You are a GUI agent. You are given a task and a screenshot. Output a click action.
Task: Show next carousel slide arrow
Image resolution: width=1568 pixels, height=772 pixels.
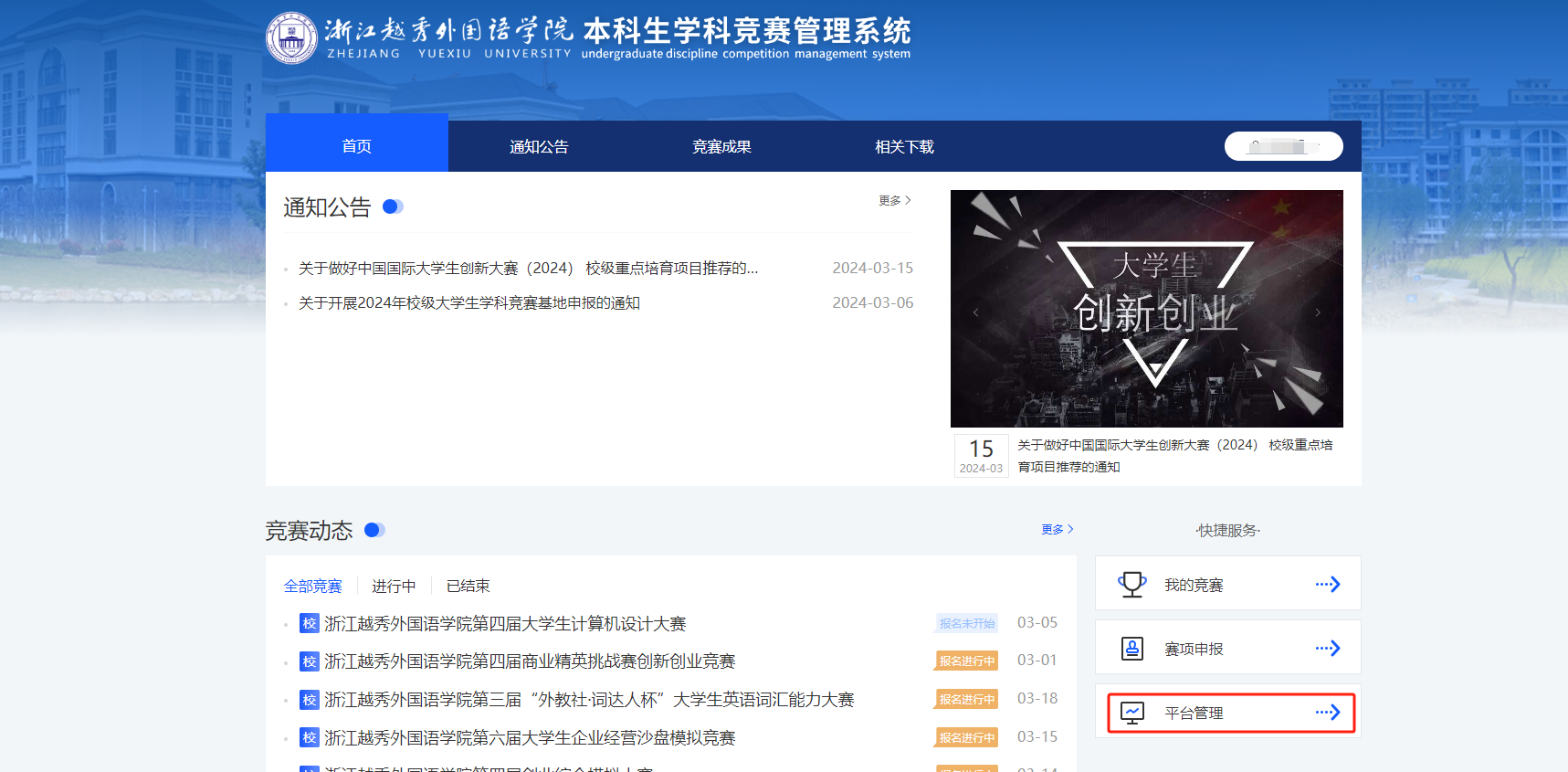(x=1318, y=312)
